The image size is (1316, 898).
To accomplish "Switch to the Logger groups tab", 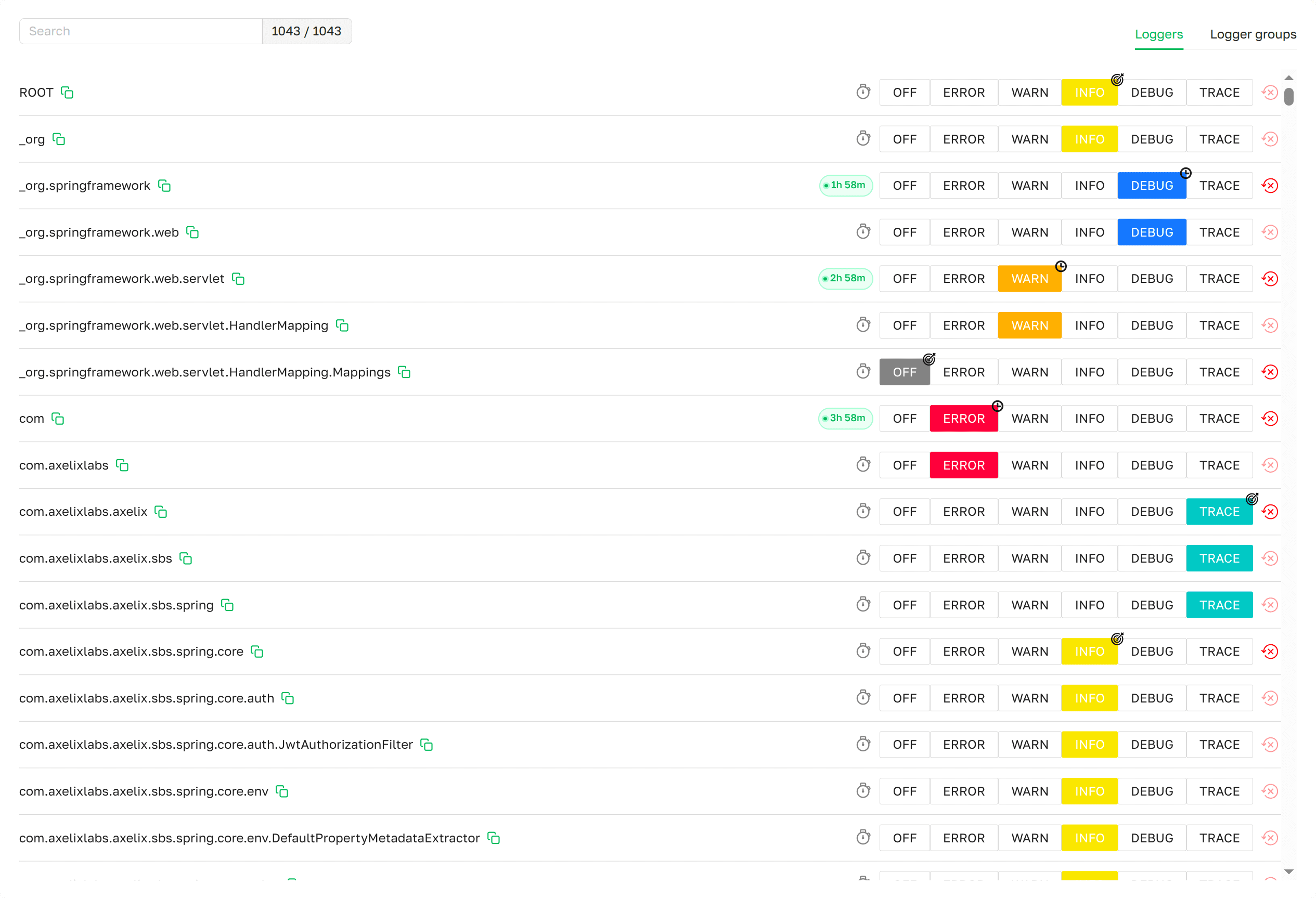I will tap(1253, 34).
